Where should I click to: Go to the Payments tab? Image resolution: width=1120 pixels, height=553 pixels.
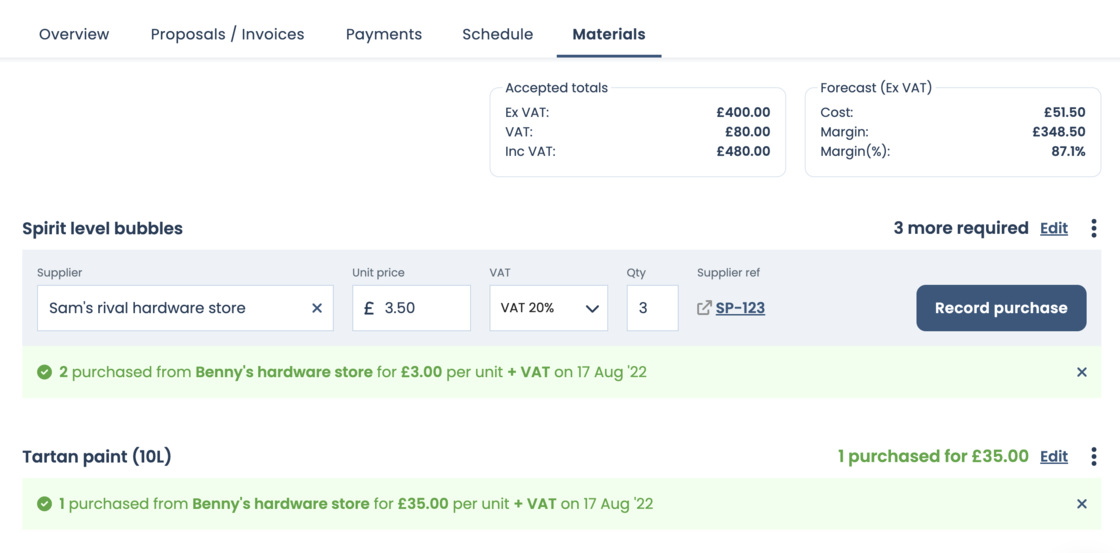[x=383, y=34]
